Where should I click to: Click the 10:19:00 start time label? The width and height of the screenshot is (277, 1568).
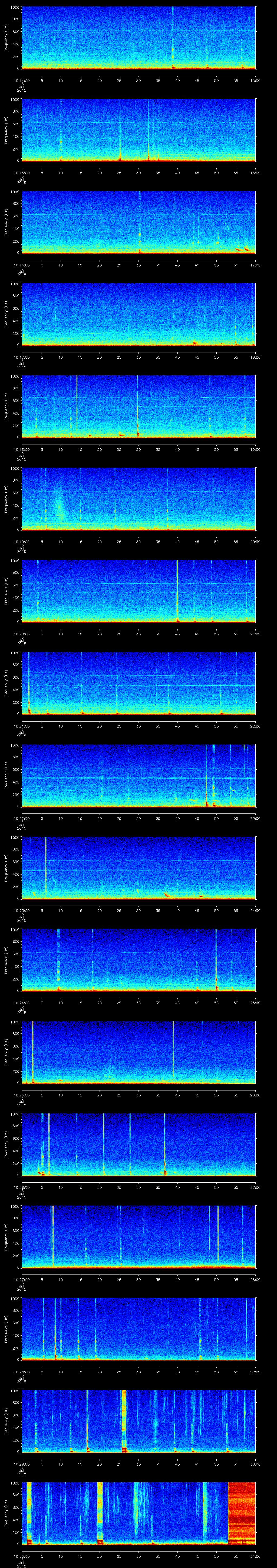[21, 542]
